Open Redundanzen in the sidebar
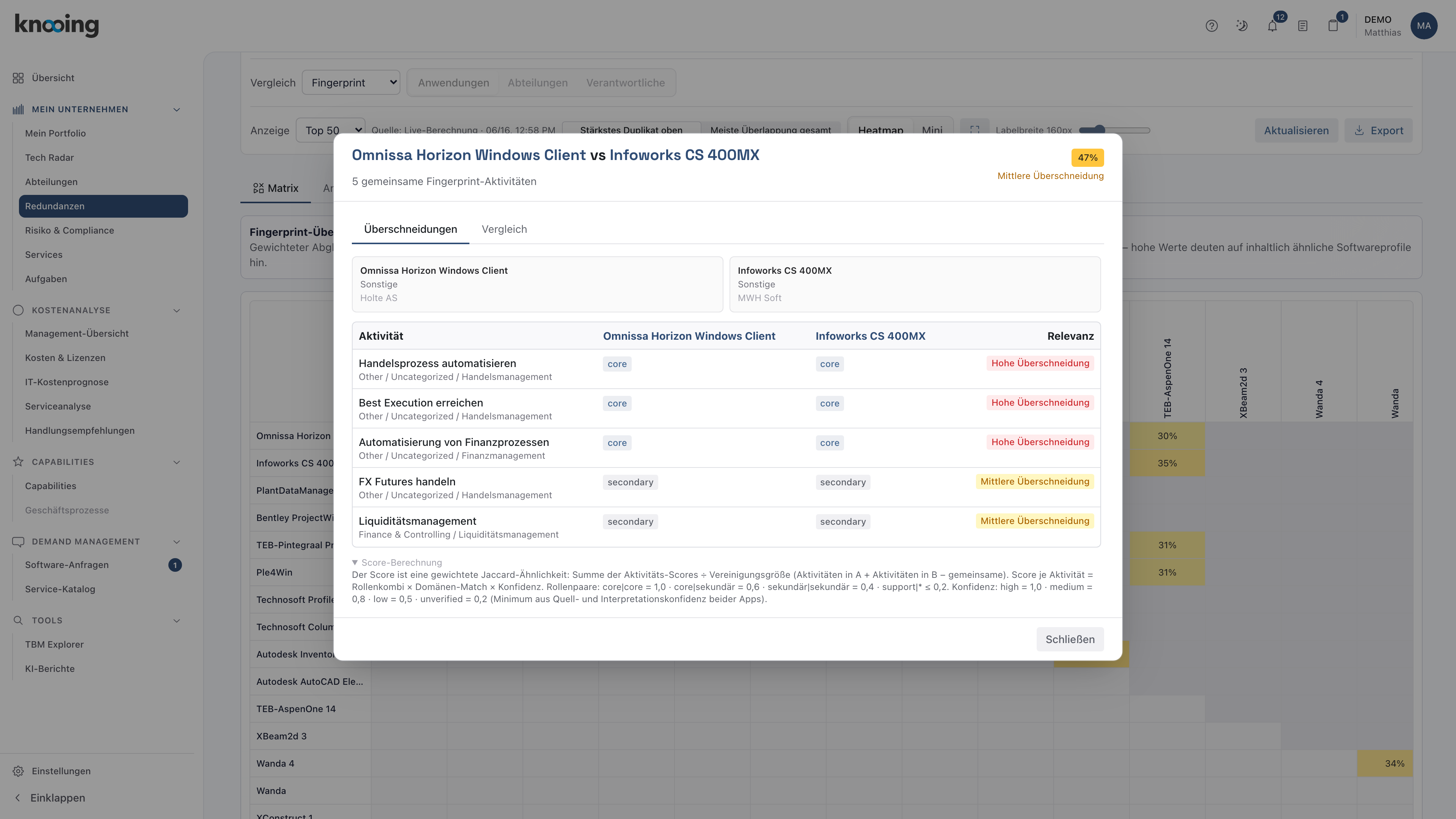The height and width of the screenshot is (819, 1456). (104, 206)
